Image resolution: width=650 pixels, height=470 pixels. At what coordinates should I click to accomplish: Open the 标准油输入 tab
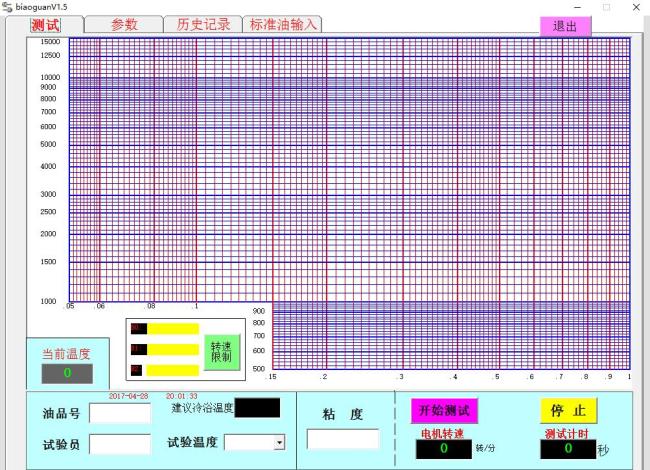click(x=282, y=24)
